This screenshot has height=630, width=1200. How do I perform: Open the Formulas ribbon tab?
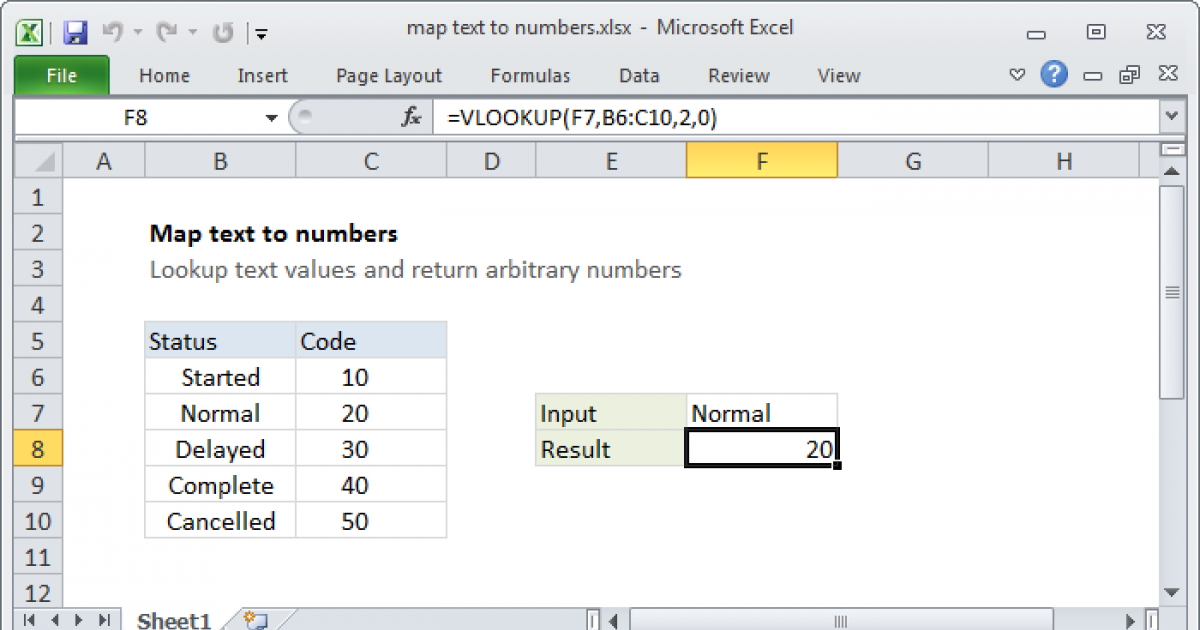(530, 76)
